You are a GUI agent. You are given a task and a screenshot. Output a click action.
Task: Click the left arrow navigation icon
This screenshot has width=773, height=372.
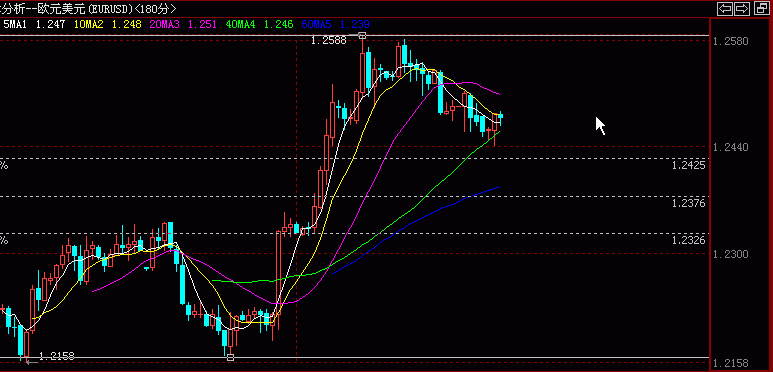coord(724,8)
